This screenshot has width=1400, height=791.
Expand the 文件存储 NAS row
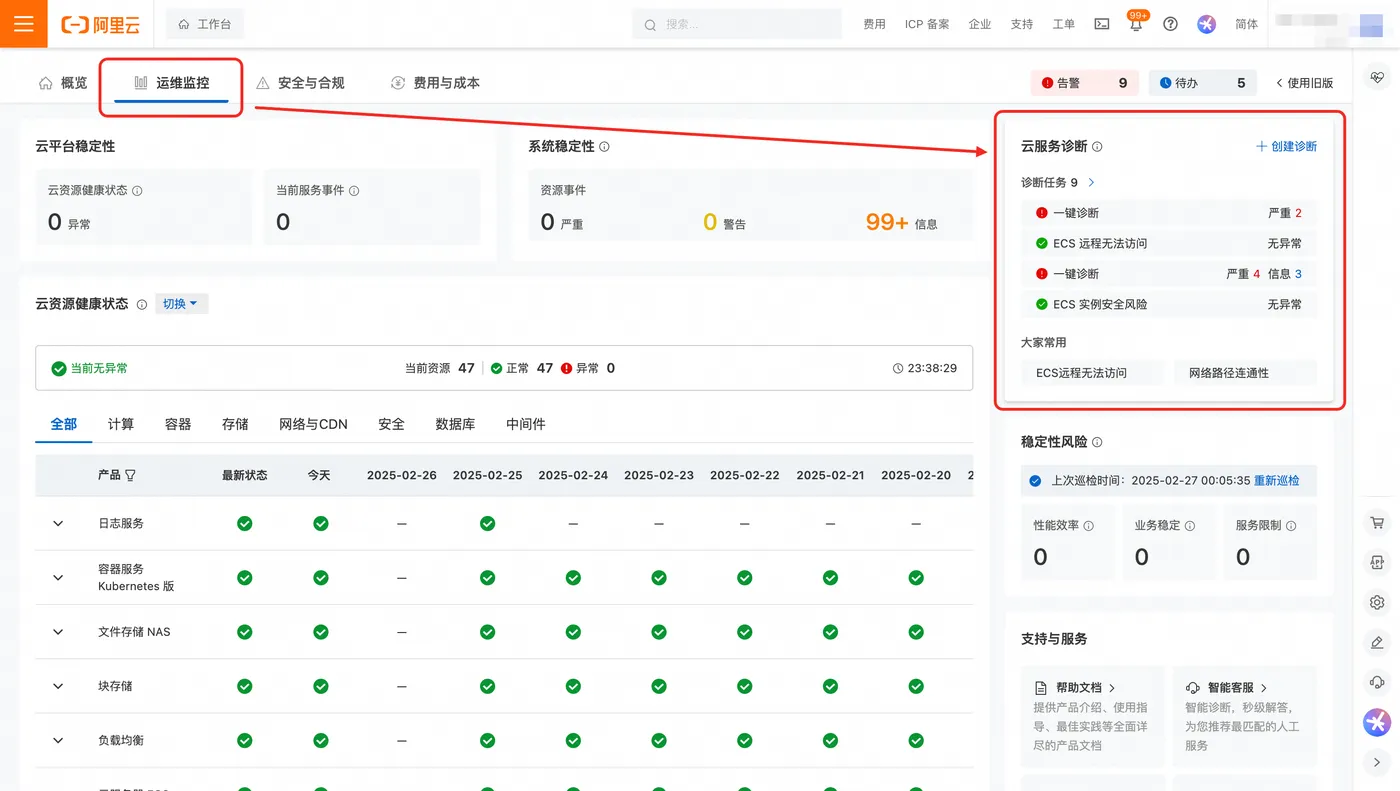tap(58, 632)
